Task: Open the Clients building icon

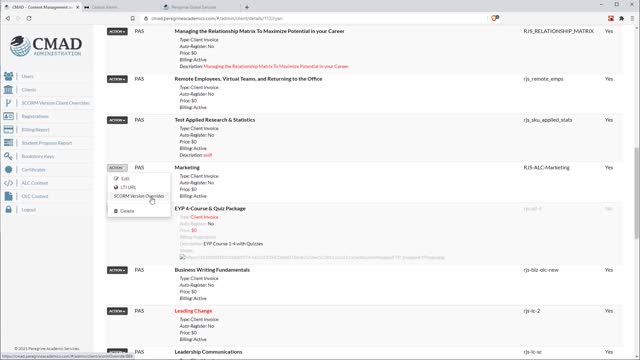Action: (8, 89)
